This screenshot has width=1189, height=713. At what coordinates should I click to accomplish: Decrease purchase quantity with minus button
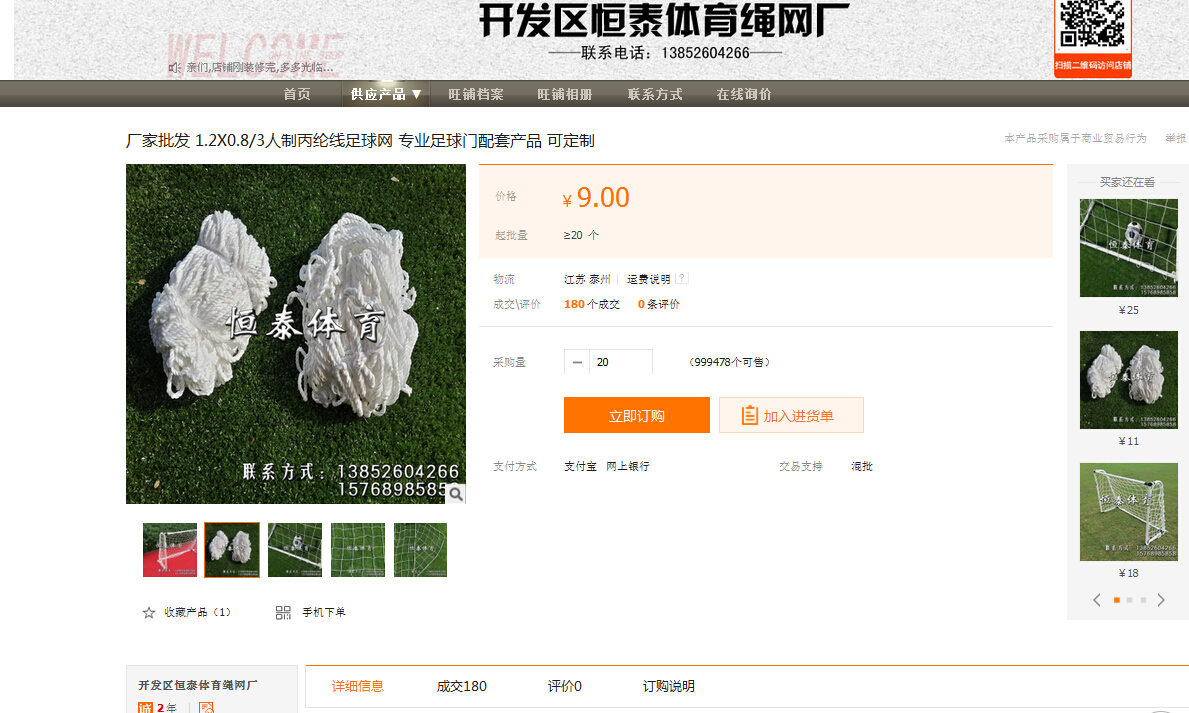pos(577,362)
